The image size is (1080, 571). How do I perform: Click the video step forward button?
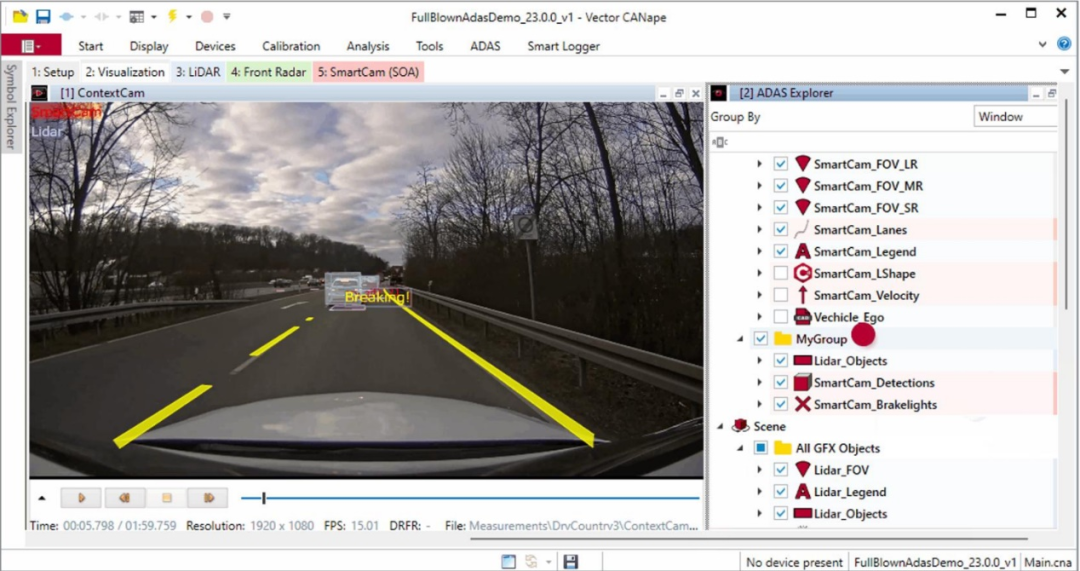[x=208, y=497]
